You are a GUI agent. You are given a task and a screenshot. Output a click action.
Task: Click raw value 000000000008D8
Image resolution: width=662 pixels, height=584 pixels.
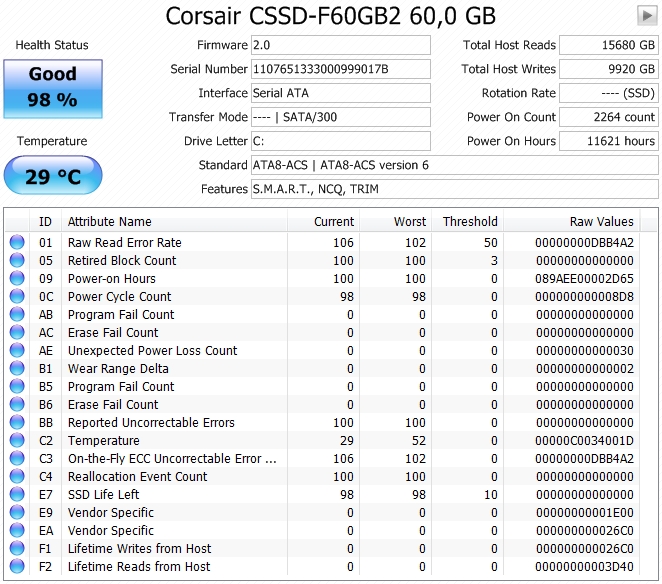point(584,296)
